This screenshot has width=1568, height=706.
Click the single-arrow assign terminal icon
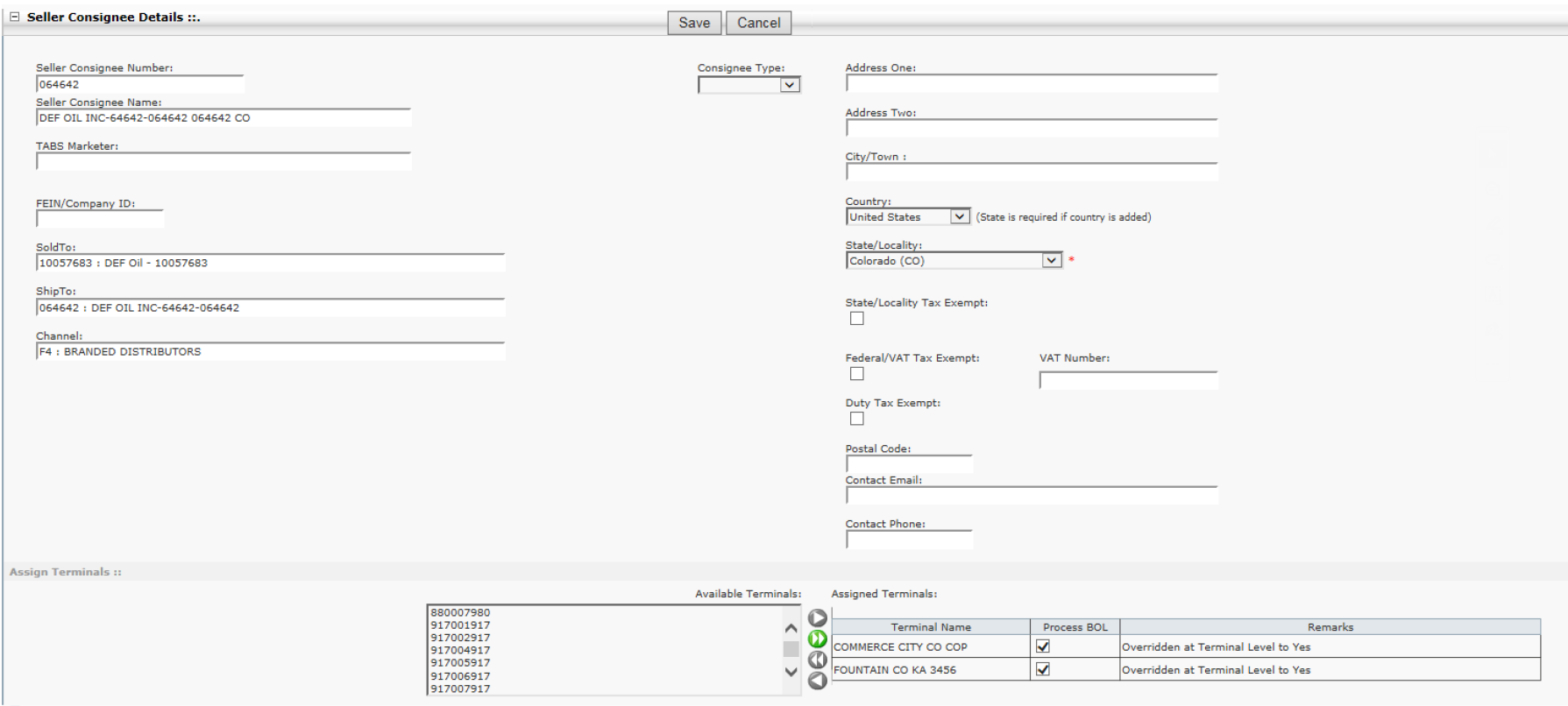coord(817,618)
